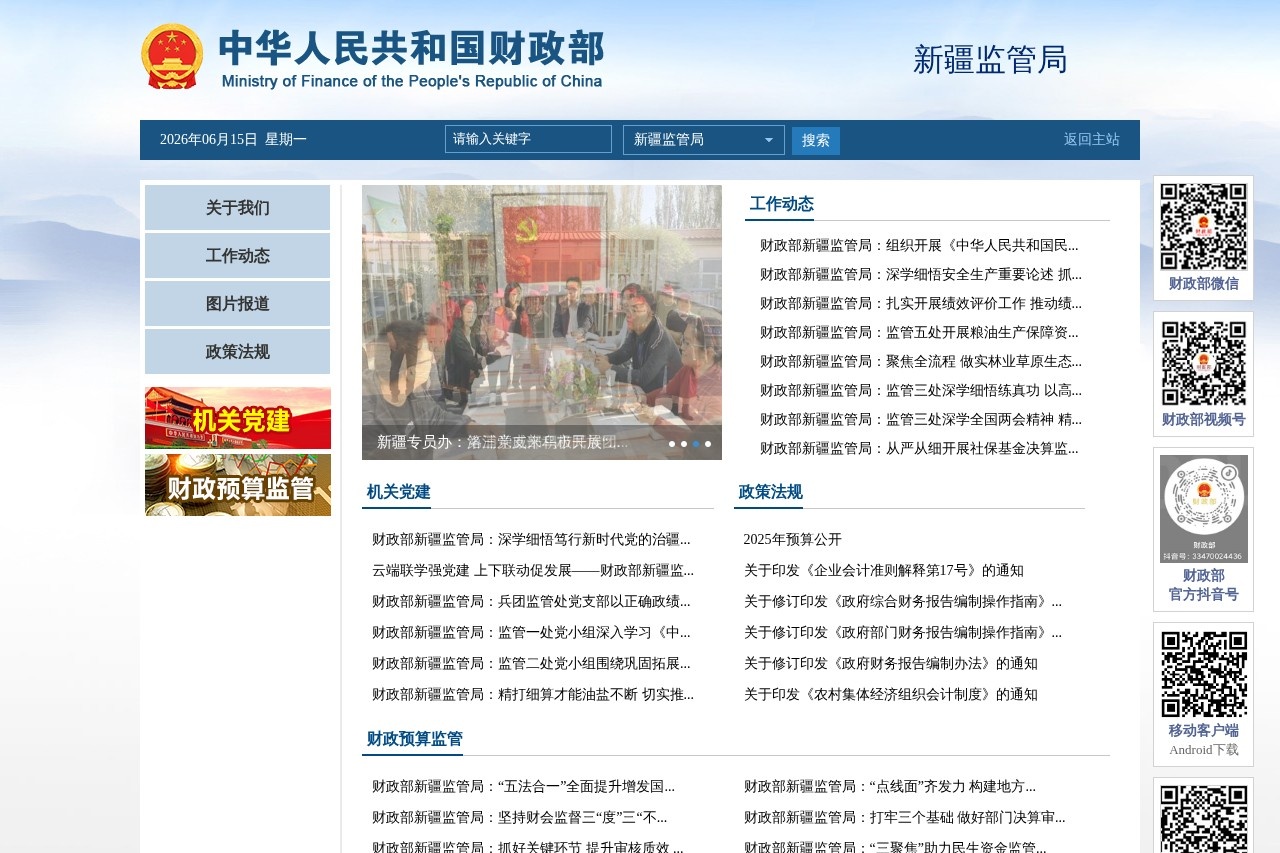Open 关于修订印发《政府财务报告编制办法》的通知
Viewport: 1280px width, 853px height.
(x=891, y=664)
